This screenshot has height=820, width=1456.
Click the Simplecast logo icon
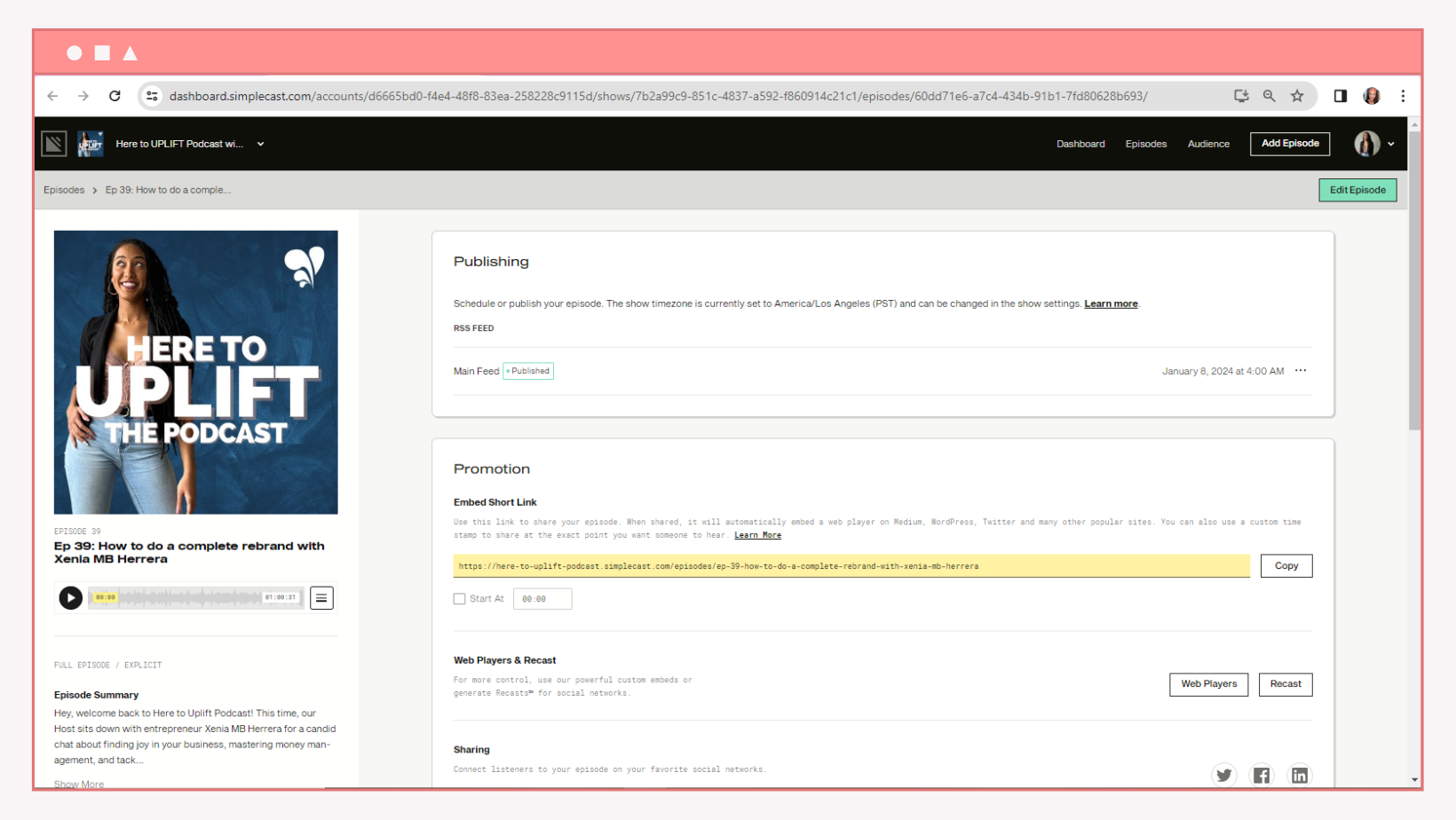click(54, 144)
